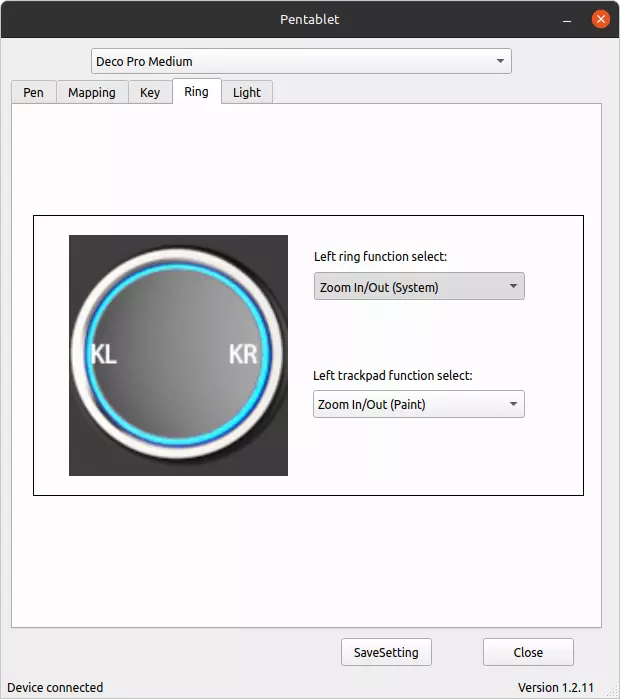Open the Mapping tab
The image size is (620, 699).
[x=92, y=92]
